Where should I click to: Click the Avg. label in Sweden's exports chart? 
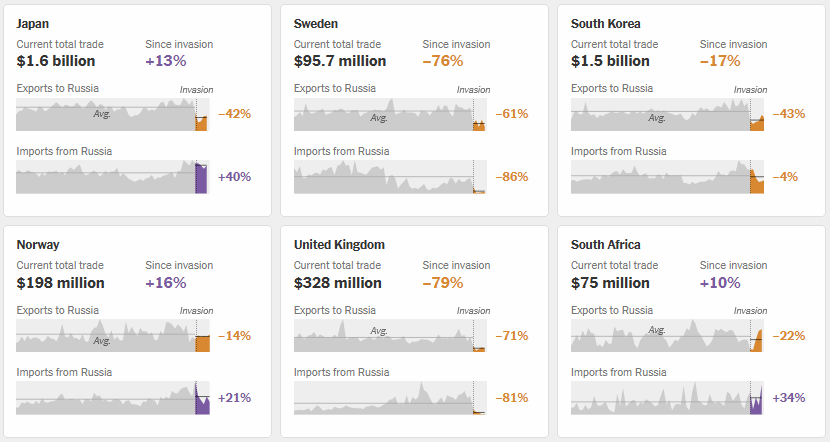point(379,118)
